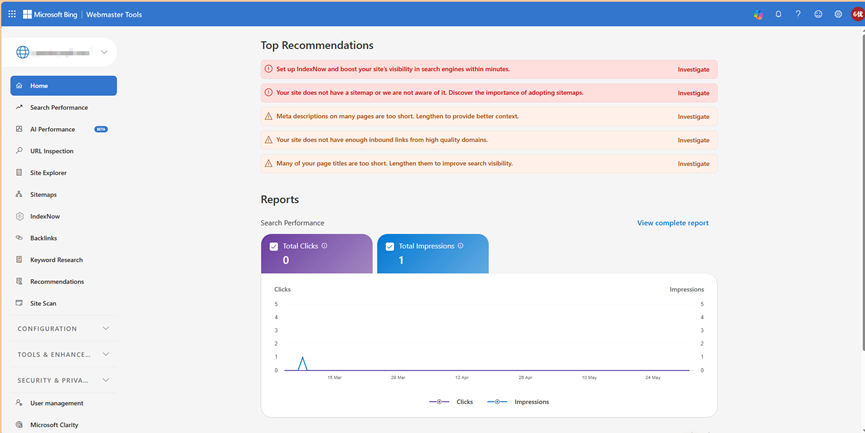
Task: Click Investigate for short page titles
Action: tap(693, 164)
